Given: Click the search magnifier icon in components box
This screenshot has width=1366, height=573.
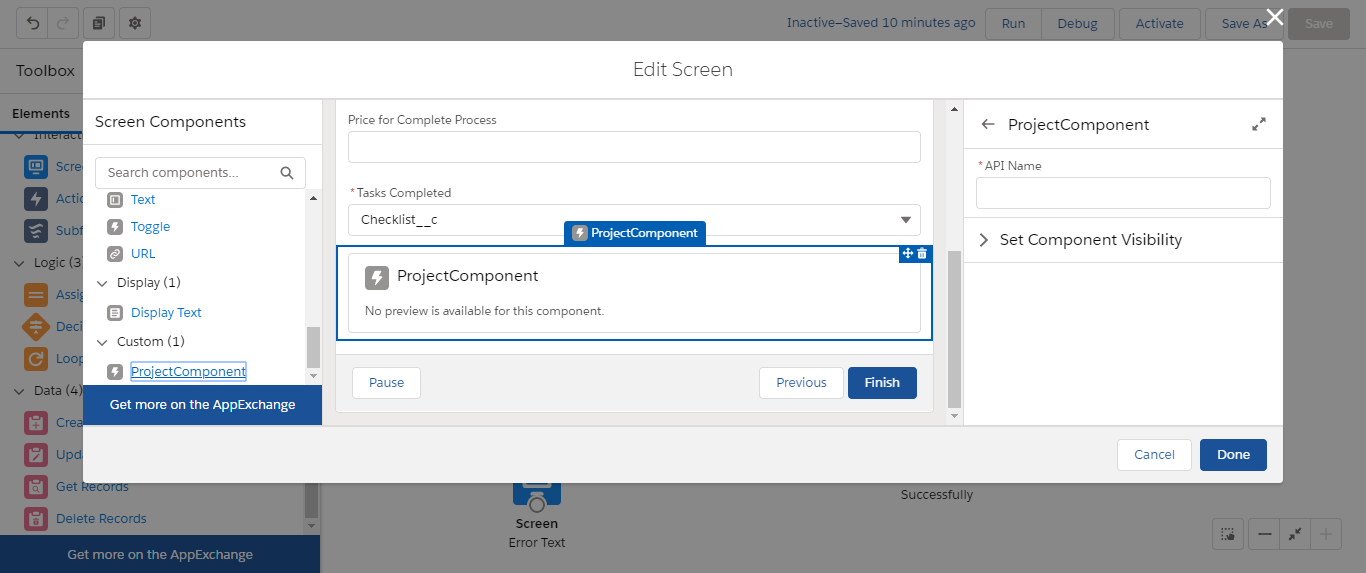Looking at the screenshot, I should click(287, 173).
